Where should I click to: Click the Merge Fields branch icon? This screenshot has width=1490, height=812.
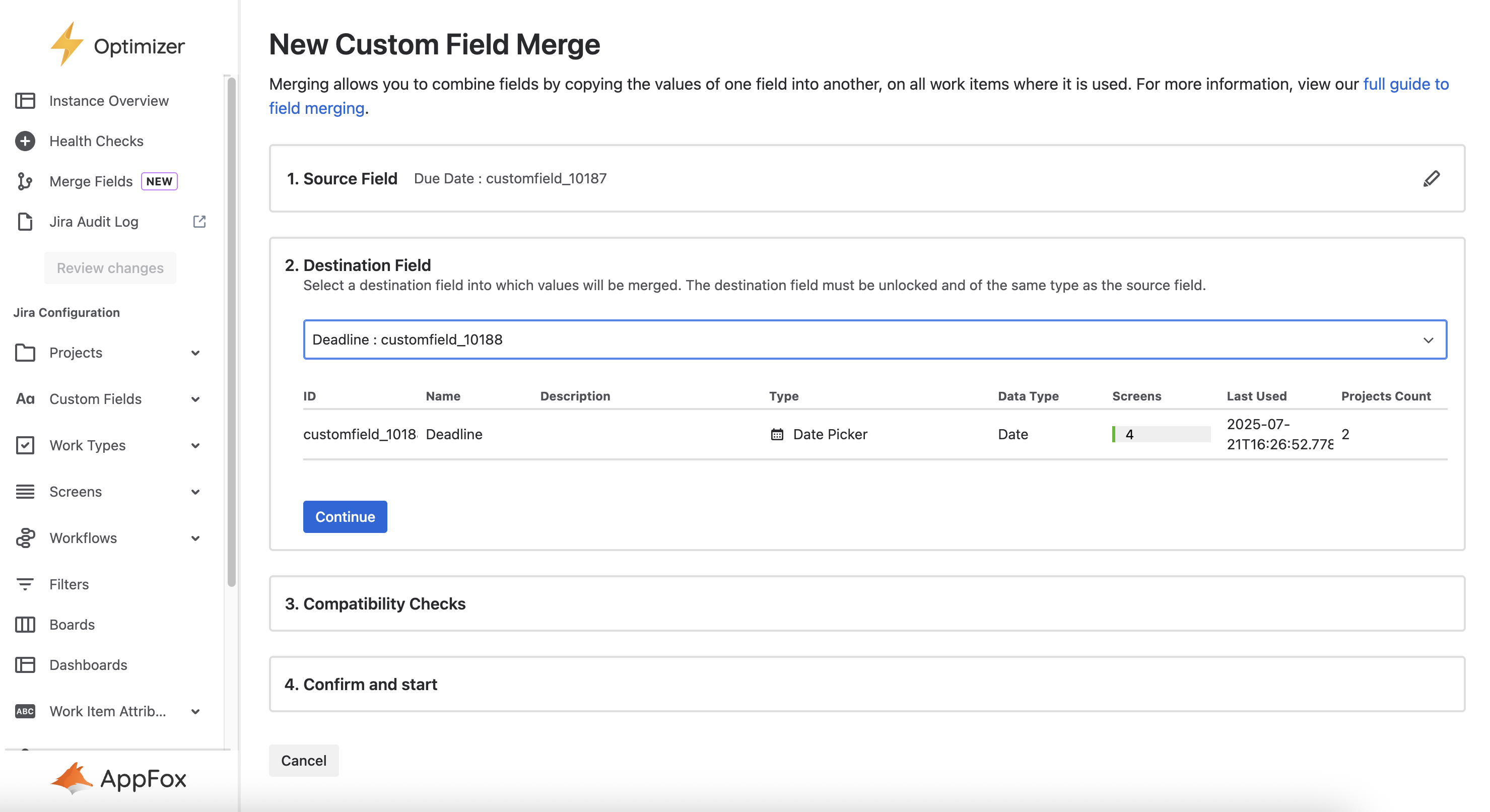click(25, 182)
